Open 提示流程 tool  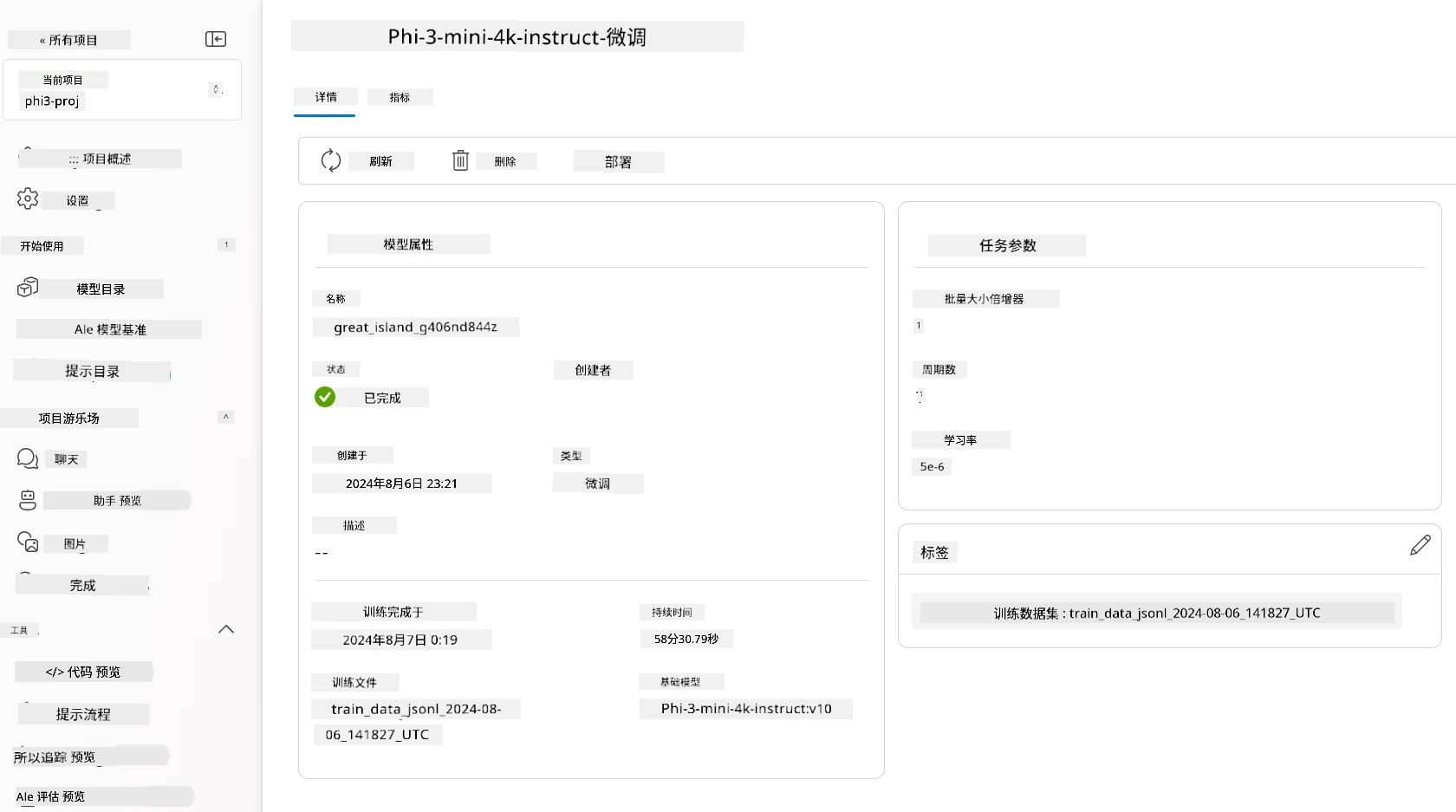tap(83, 714)
